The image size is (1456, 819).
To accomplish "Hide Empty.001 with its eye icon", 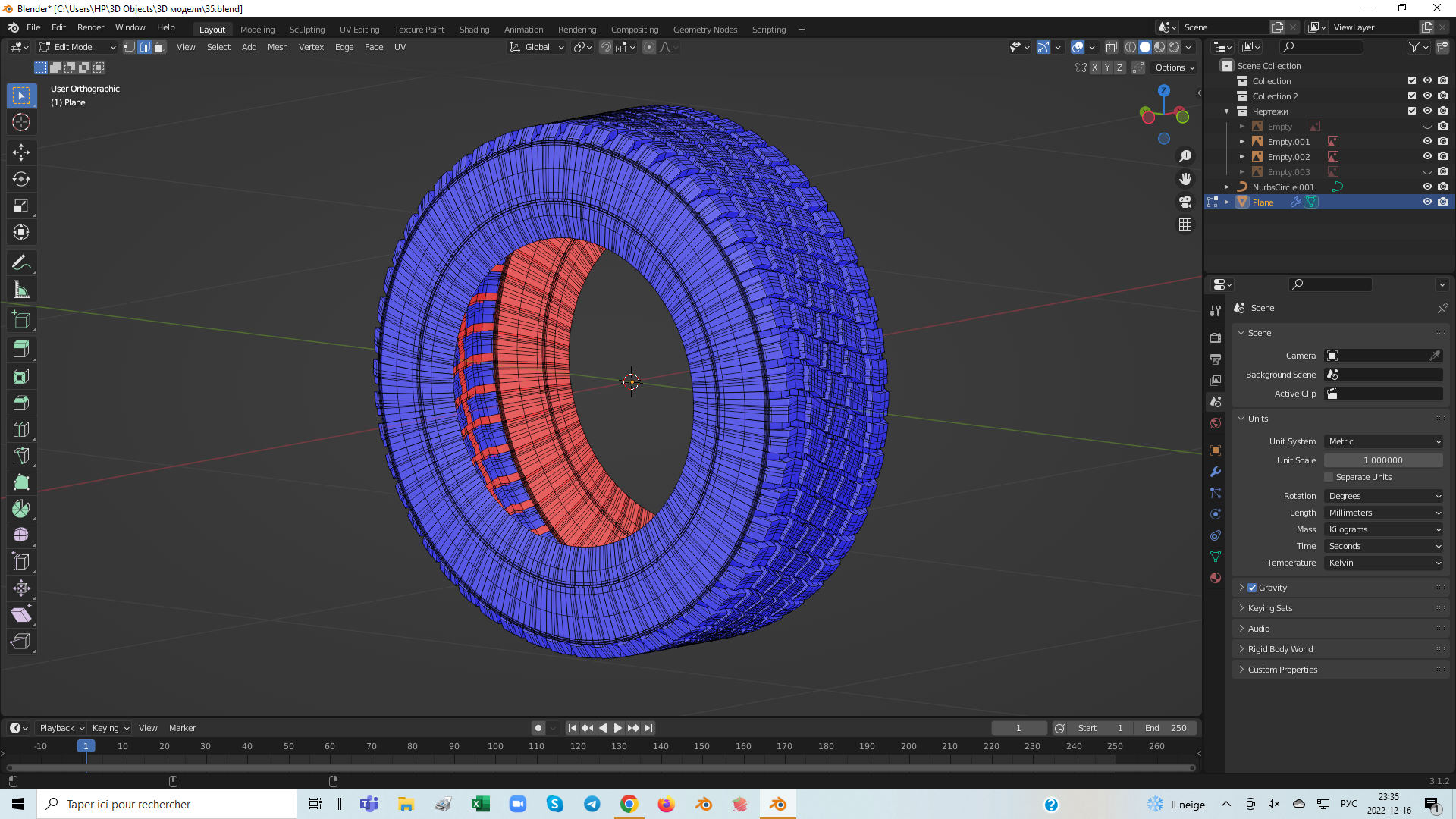I will tap(1426, 142).
